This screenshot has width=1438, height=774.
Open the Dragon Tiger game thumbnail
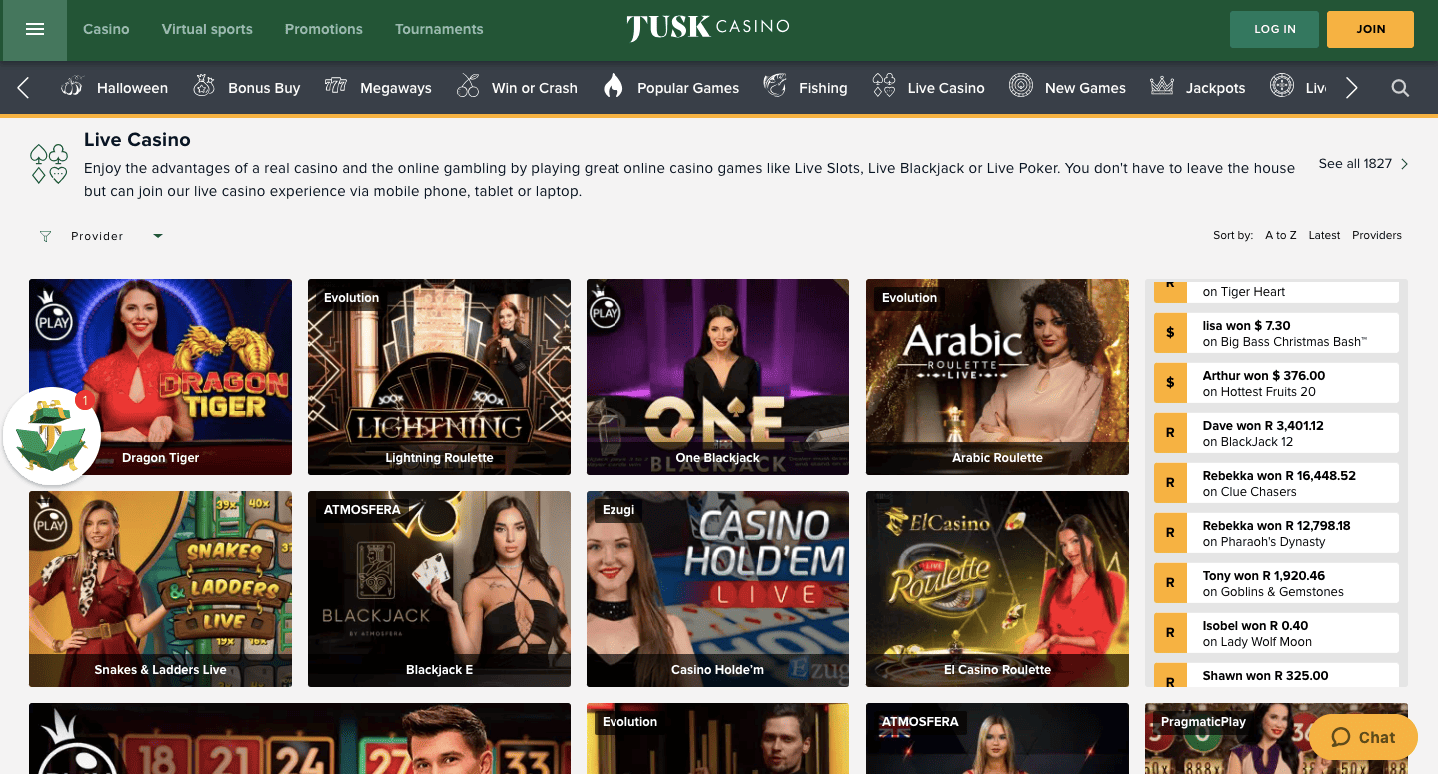point(160,377)
